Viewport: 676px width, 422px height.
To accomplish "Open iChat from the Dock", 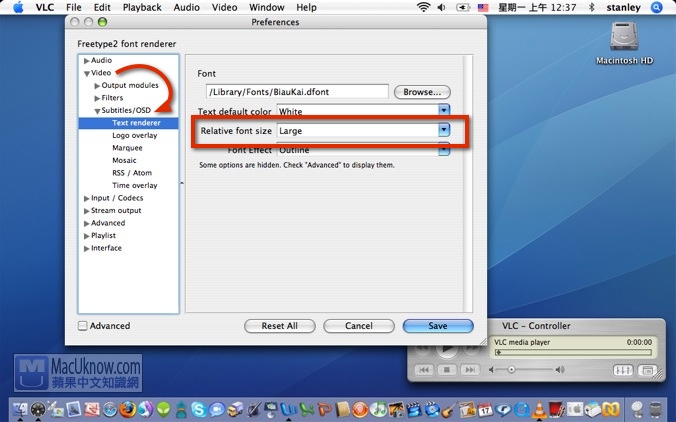I will pyautogui.click(x=217, y=409).
